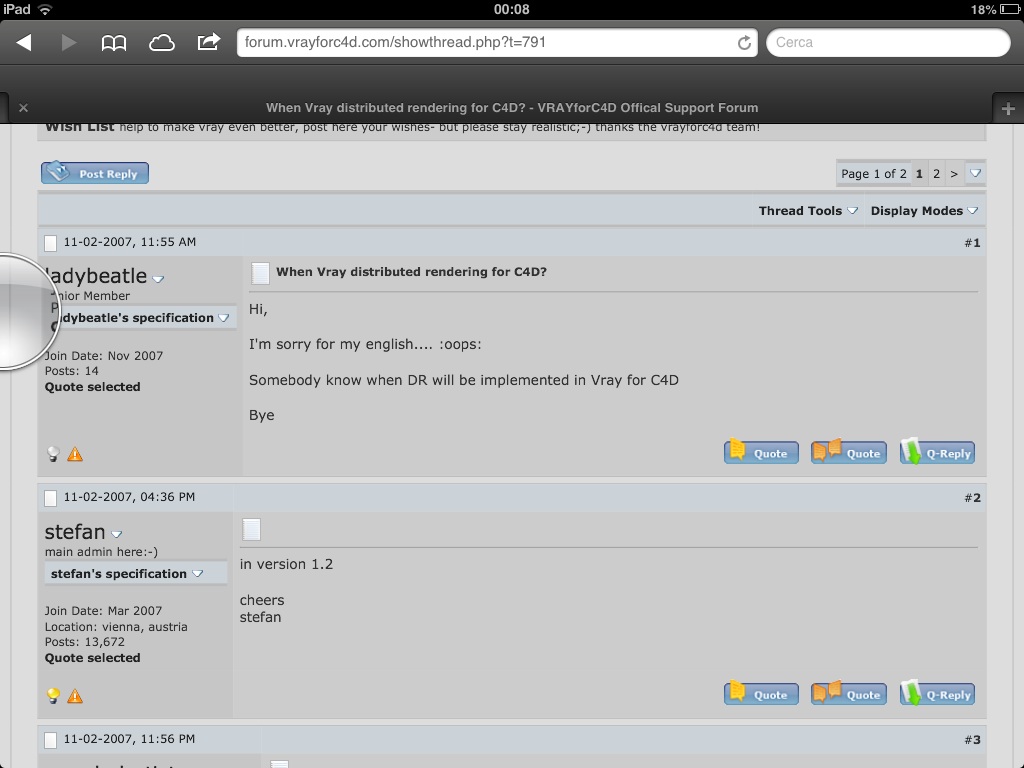
Task: Go to page 2 of the thread
Action: point(936,174)
